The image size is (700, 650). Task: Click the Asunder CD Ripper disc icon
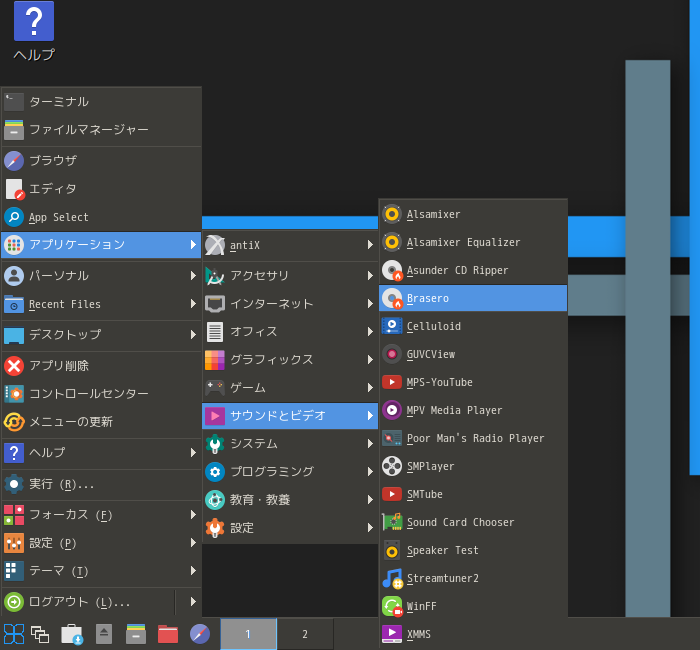pos(392,271)
